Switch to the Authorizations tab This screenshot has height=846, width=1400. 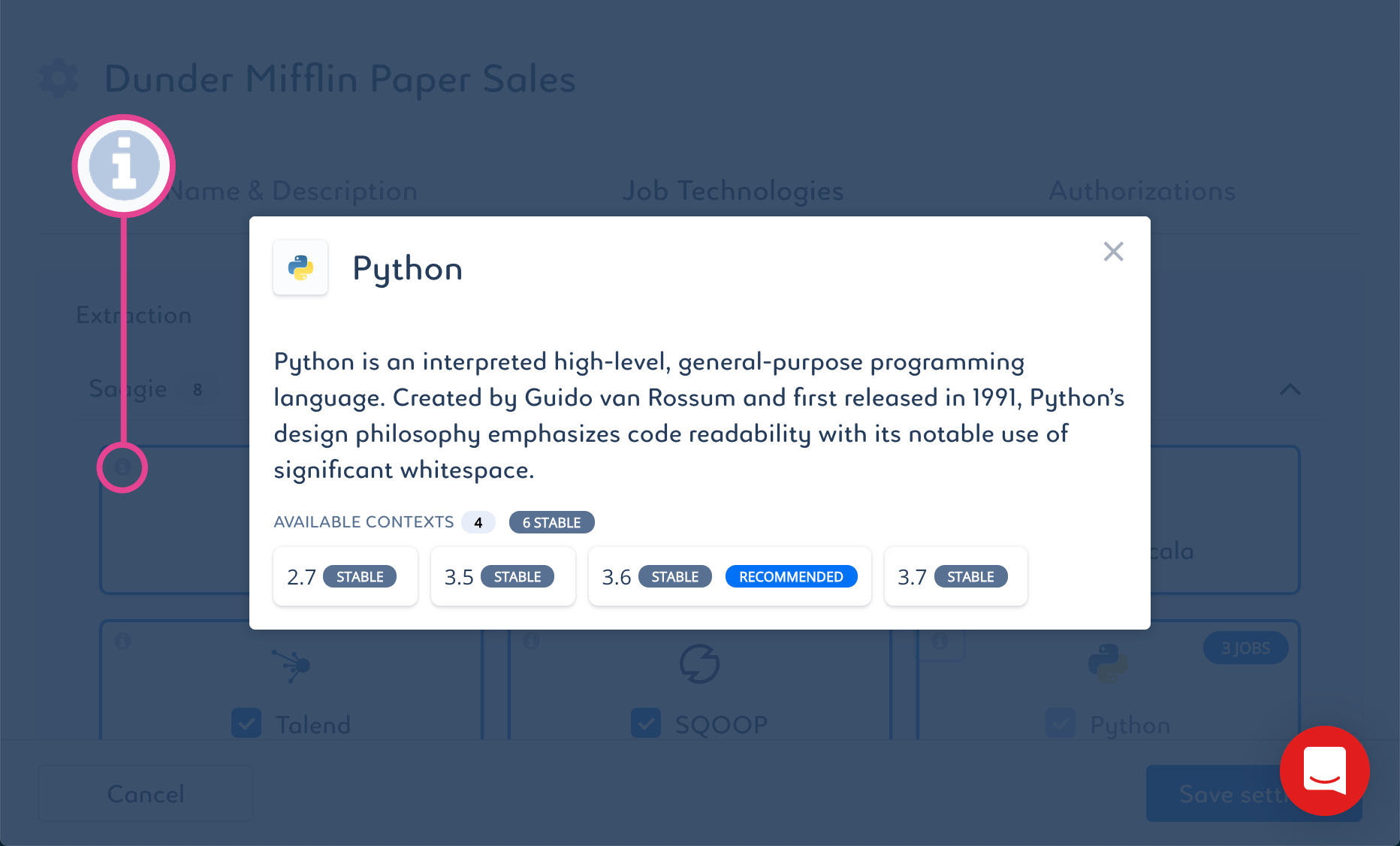[1142, 191]
